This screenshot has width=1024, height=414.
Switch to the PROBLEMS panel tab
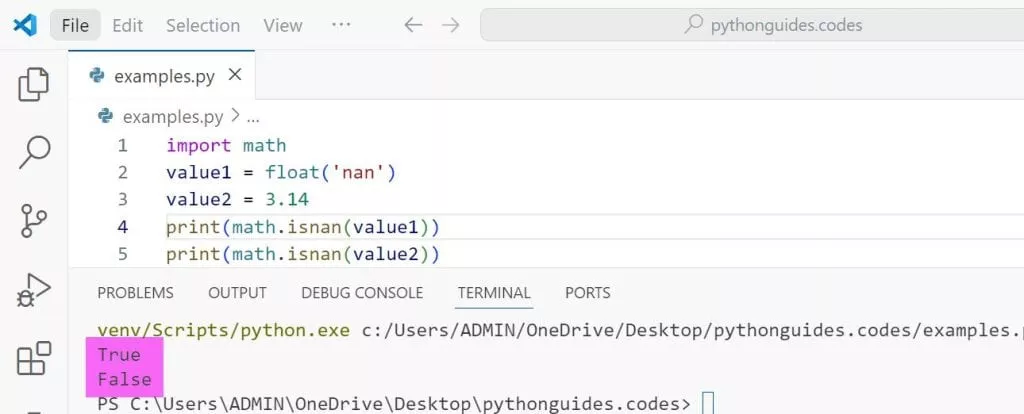135,293
